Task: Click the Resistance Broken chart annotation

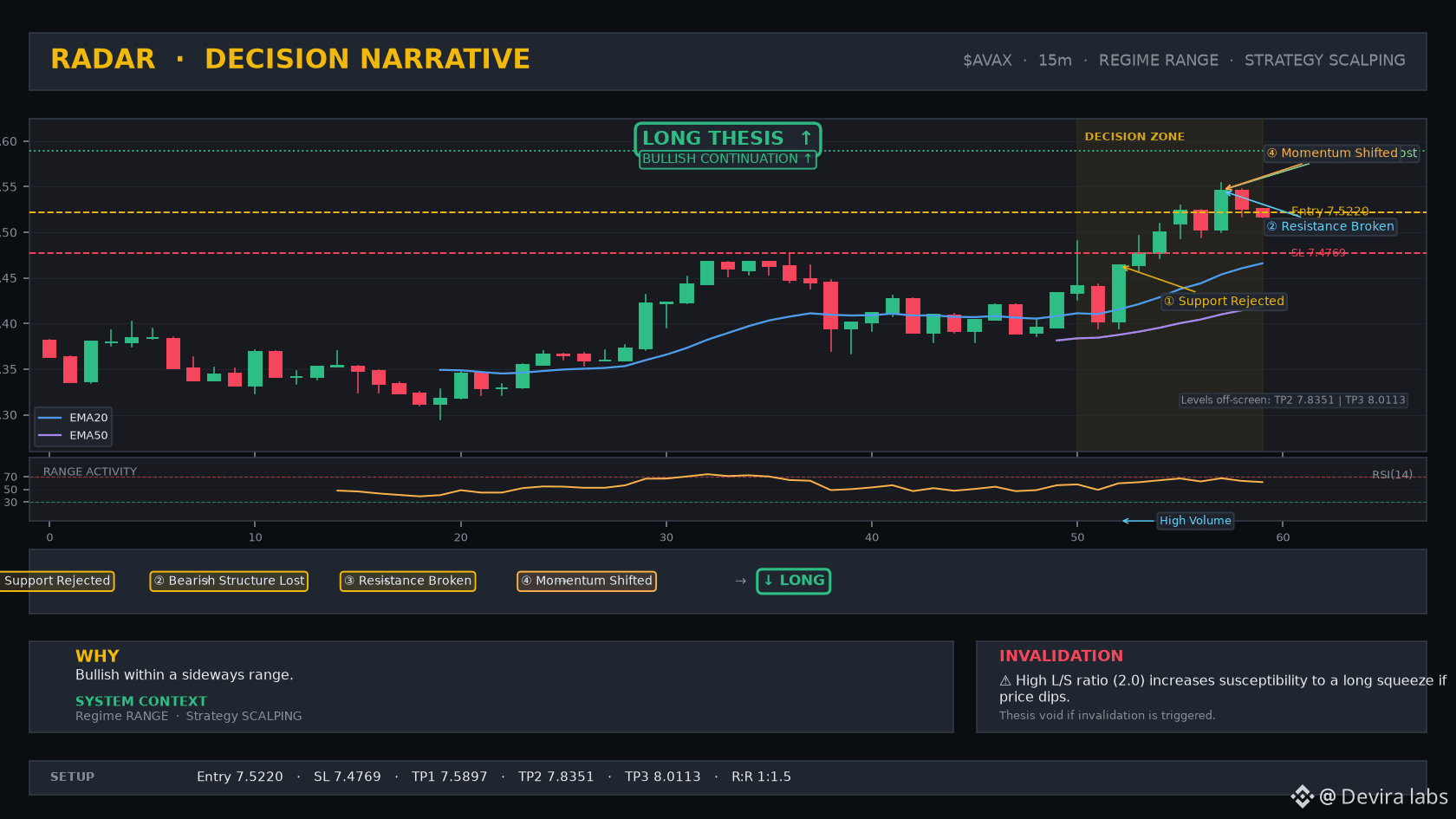Action: (1330, 227)
